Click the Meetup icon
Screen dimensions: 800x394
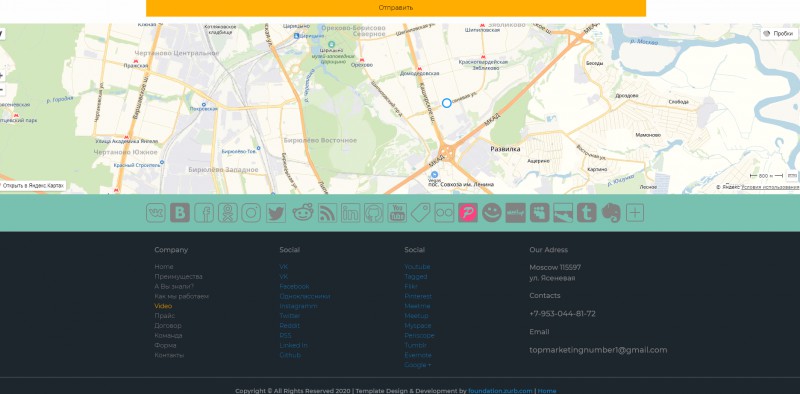point(515,213)
